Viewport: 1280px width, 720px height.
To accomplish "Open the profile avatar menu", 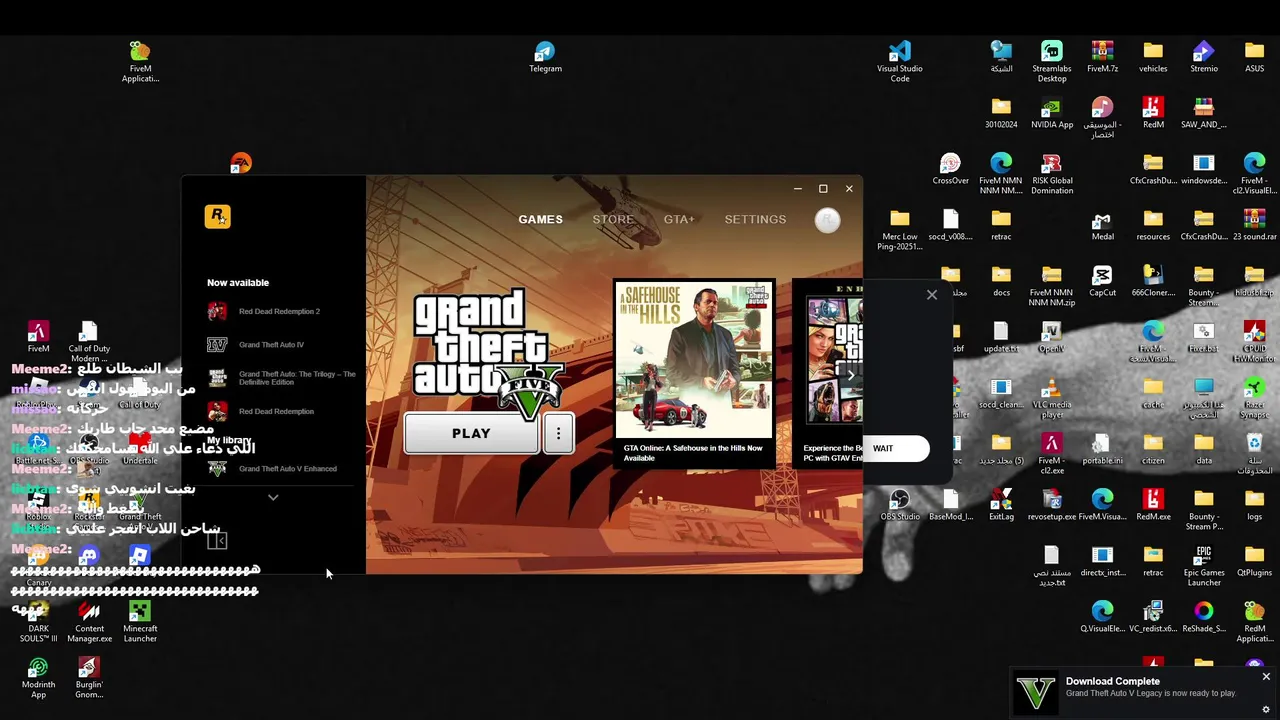I will pos(827,221).
